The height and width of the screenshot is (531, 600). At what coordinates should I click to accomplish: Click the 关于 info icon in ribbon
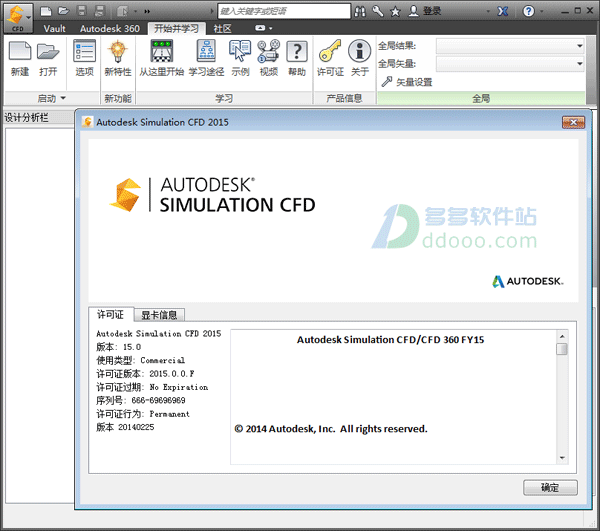[360, 58]
